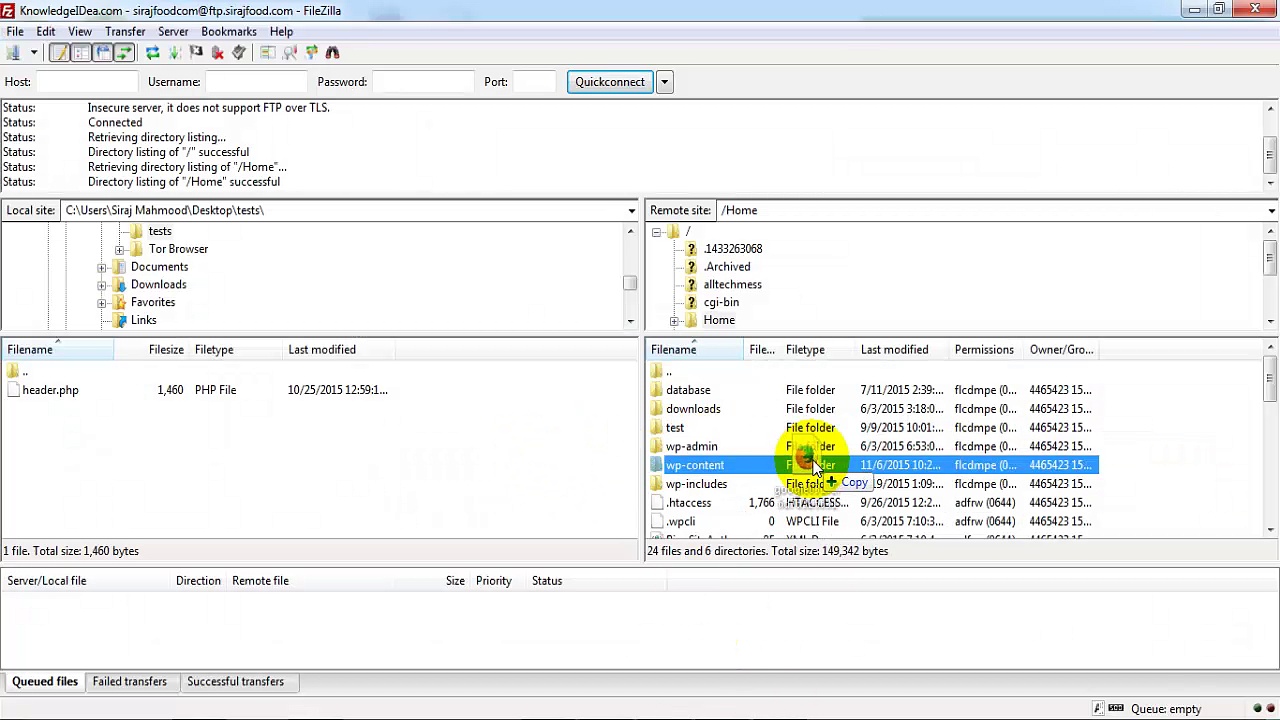Expand the Favorites folder in local tree
The height and width of the screenshot is (720, 1280).
102,302
